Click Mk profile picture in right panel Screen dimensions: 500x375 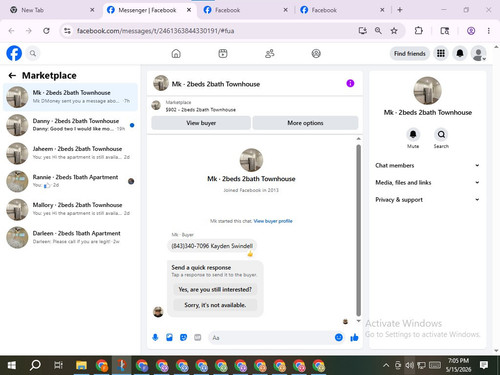click(x=427, y=91)
